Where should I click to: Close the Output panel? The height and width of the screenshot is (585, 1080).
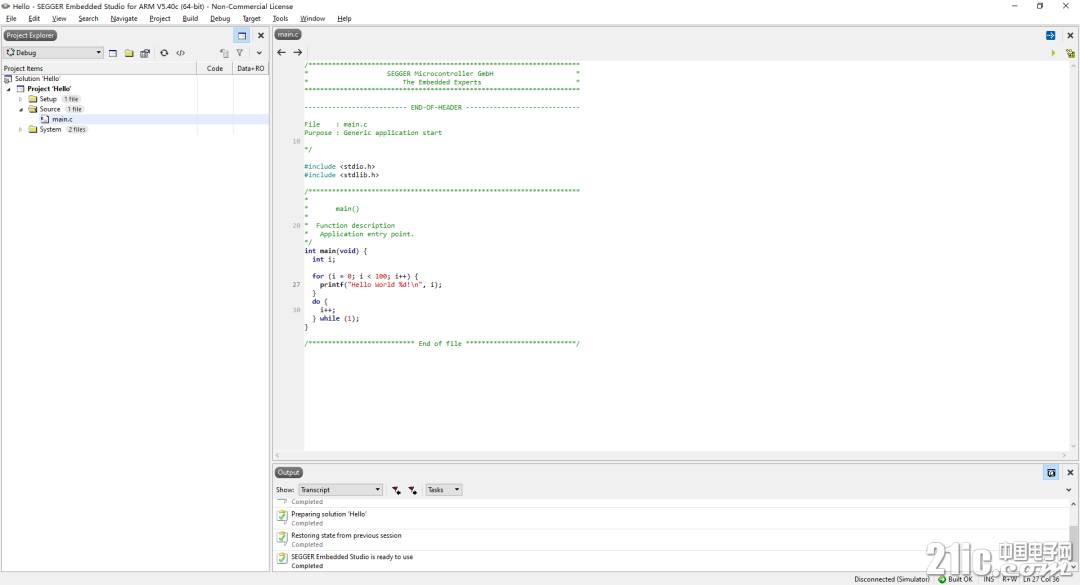pyautogui.click(x=1070, y=473)
